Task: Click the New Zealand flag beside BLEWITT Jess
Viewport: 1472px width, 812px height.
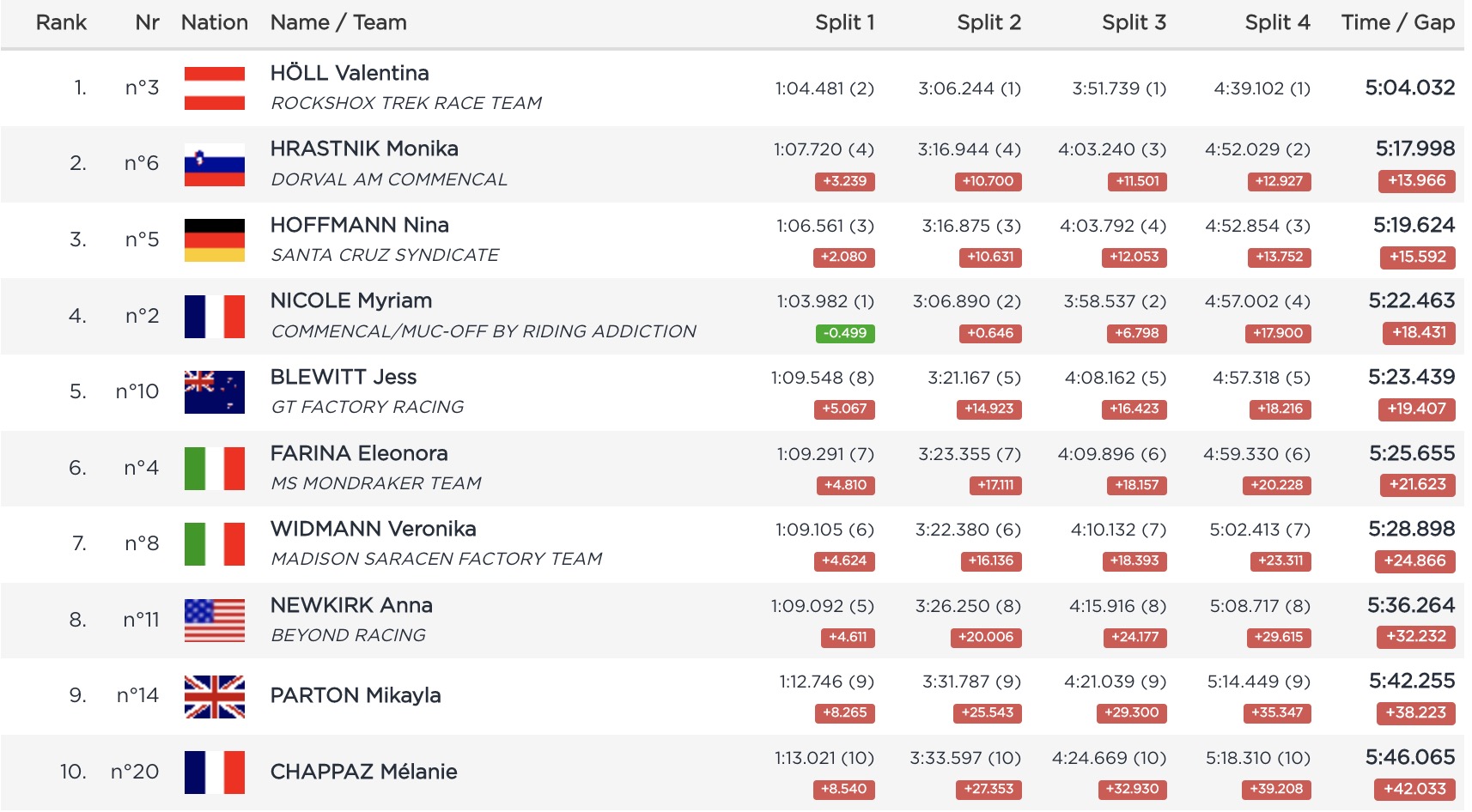Action: [x=214, y=392]
